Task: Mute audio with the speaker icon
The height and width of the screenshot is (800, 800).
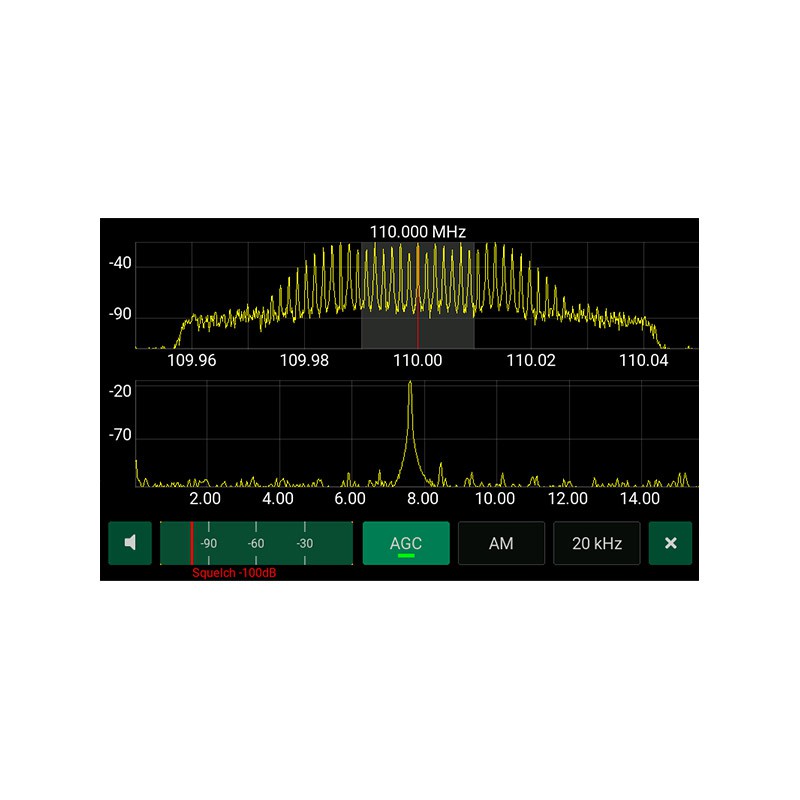Action: click(x=130, y=543)
